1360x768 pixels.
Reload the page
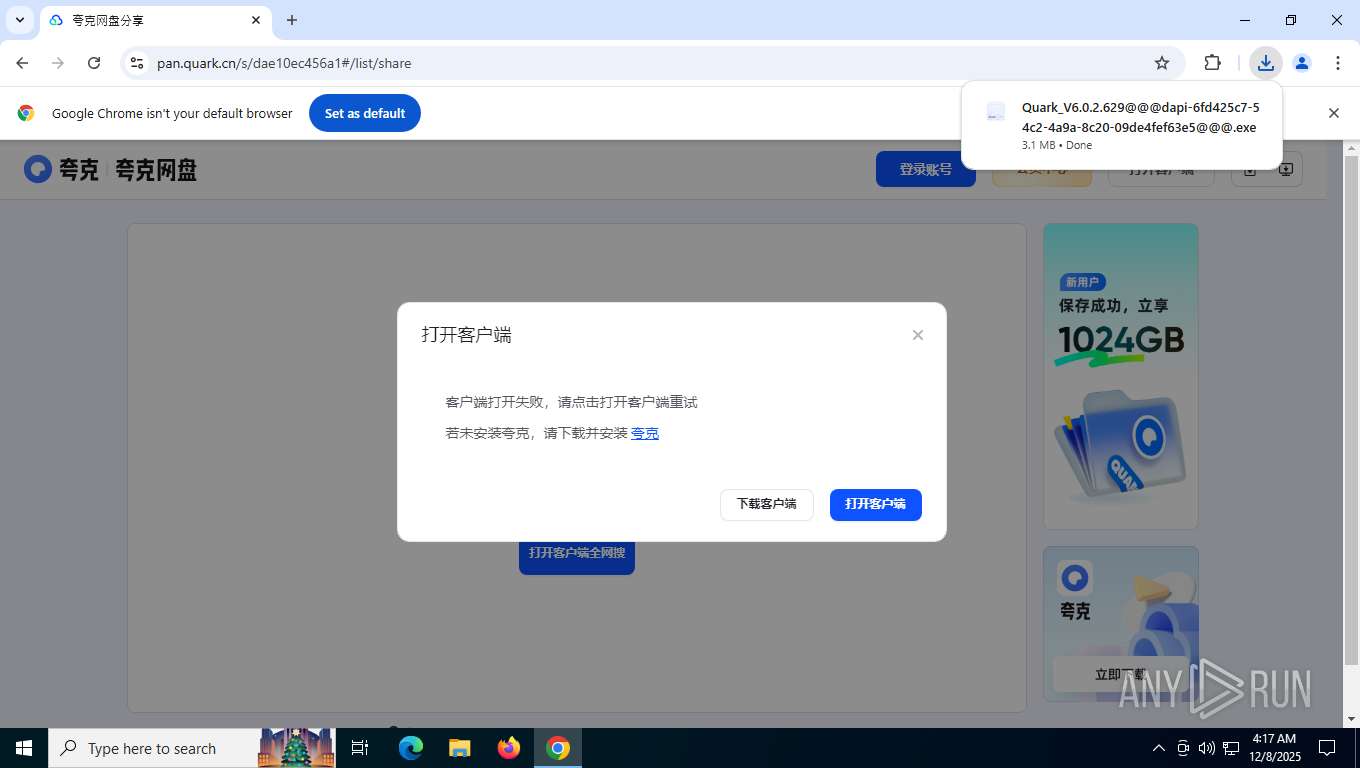(x=94, y=63)
